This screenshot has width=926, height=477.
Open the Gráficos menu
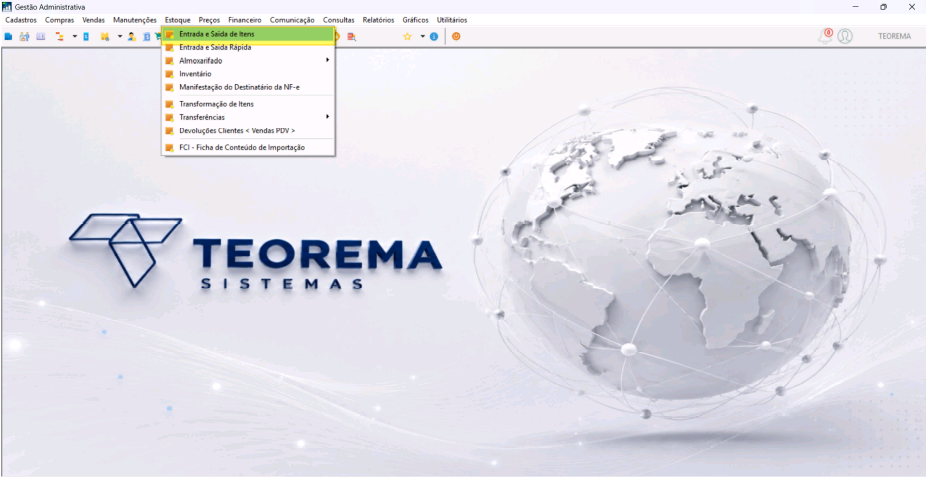tap(416, 20)
